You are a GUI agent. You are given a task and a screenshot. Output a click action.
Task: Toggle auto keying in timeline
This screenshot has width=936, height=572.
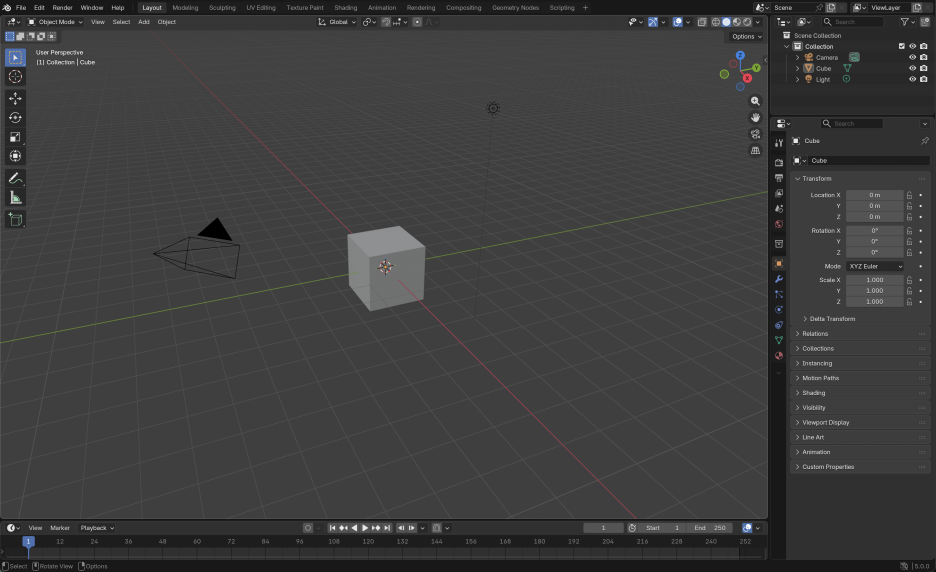click(x=307, y=528)
